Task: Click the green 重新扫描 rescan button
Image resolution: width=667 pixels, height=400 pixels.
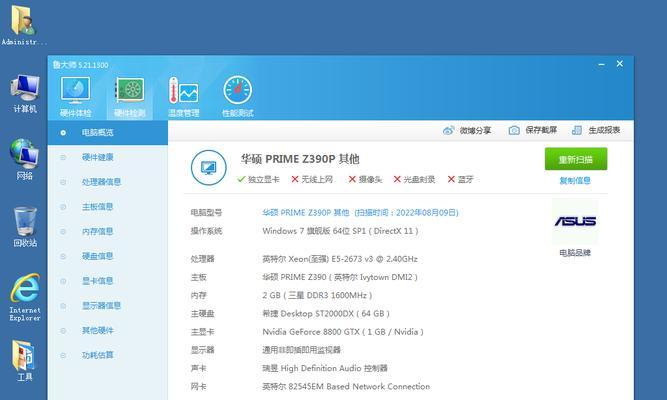Action: point(576,159)
